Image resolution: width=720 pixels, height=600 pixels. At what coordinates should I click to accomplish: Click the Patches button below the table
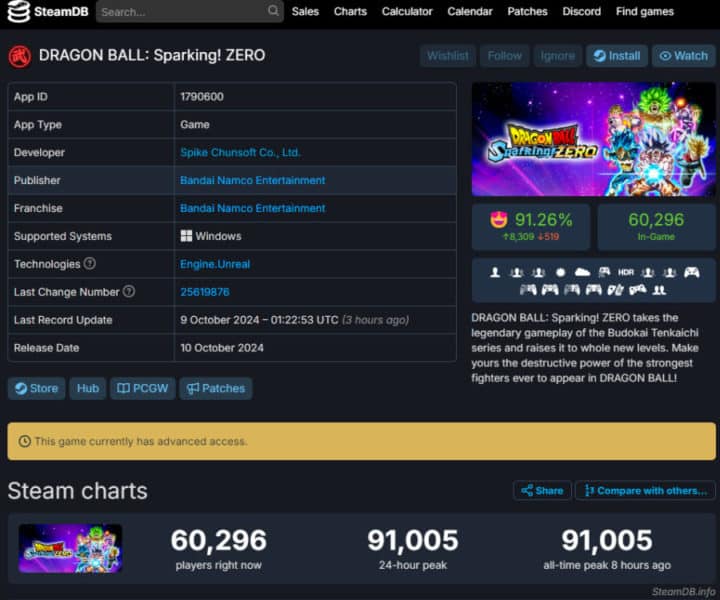pyautogui.click(x=215, y=388)
